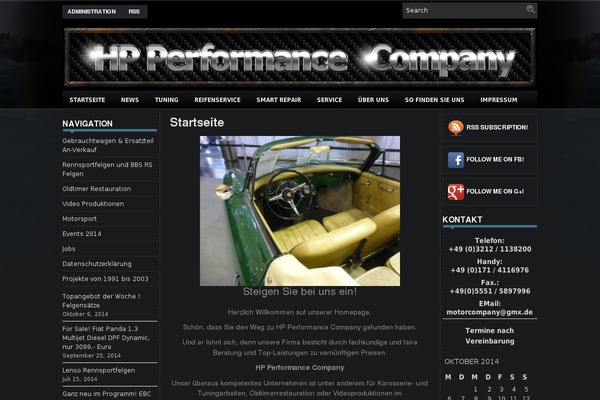
Task: Click the orange RSS feed icon
Action: (x=456, y=127)
